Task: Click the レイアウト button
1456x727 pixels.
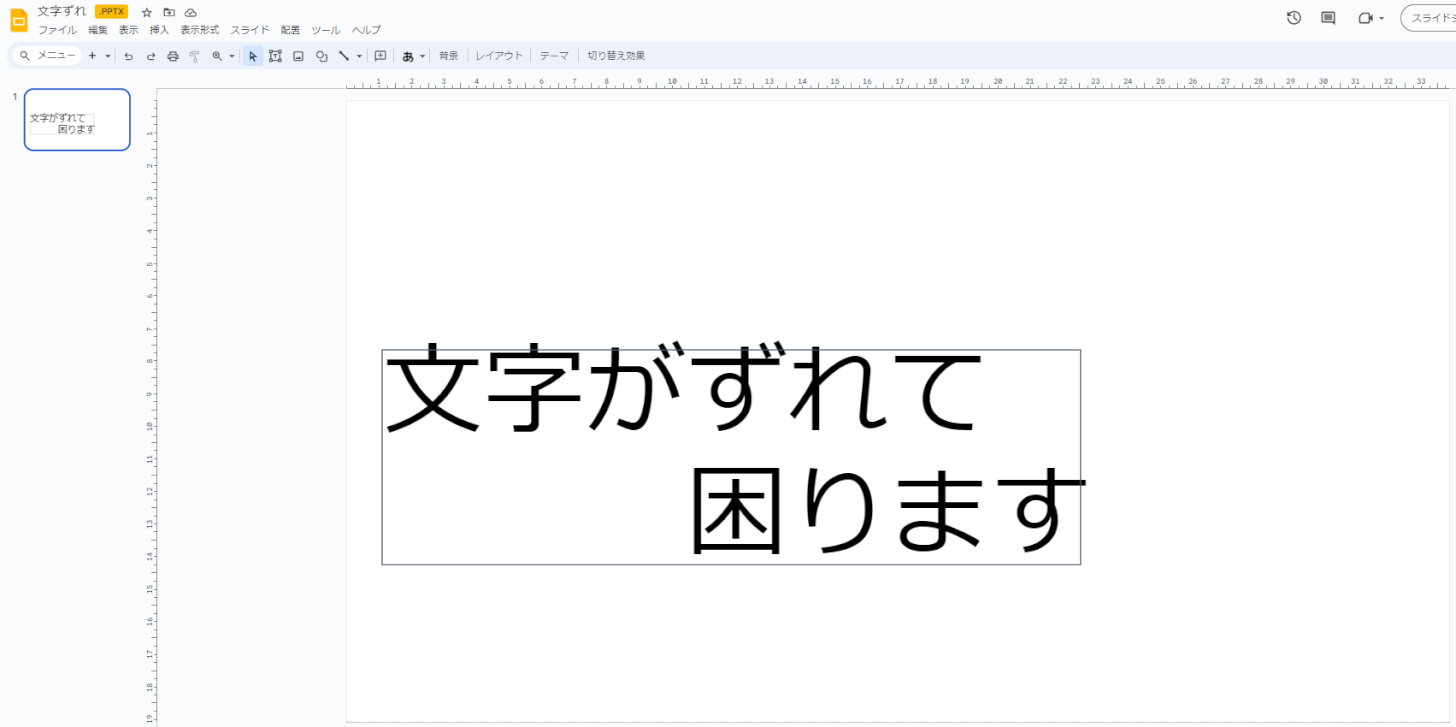Action: pos(499,56)
